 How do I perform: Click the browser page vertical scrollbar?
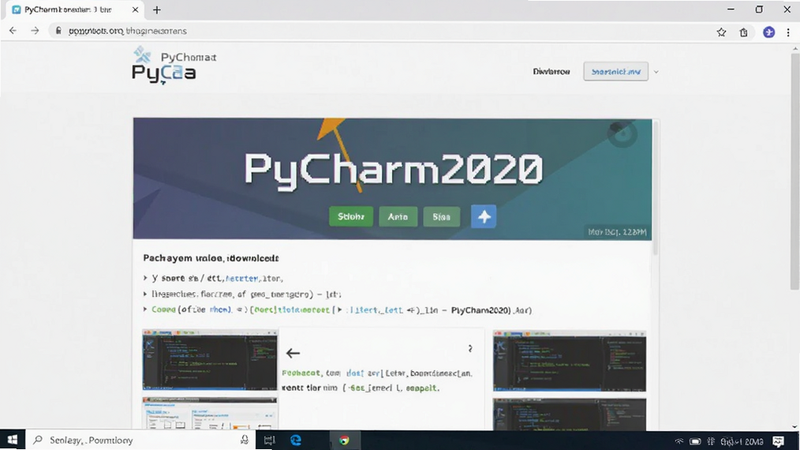[794, 171]
